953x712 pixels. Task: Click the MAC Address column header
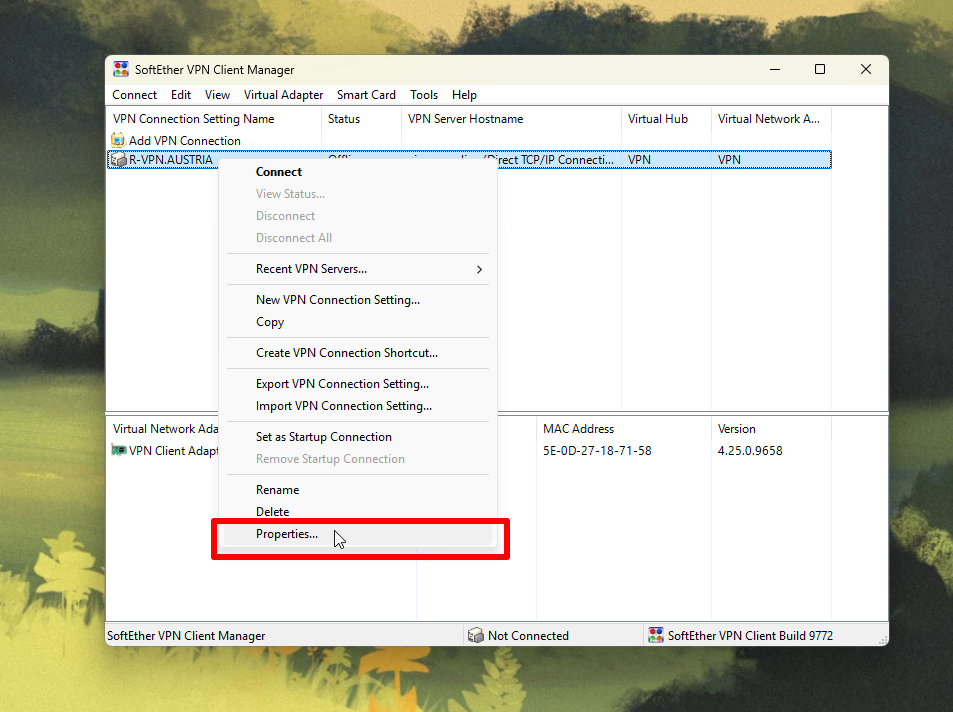pos(578,429)
